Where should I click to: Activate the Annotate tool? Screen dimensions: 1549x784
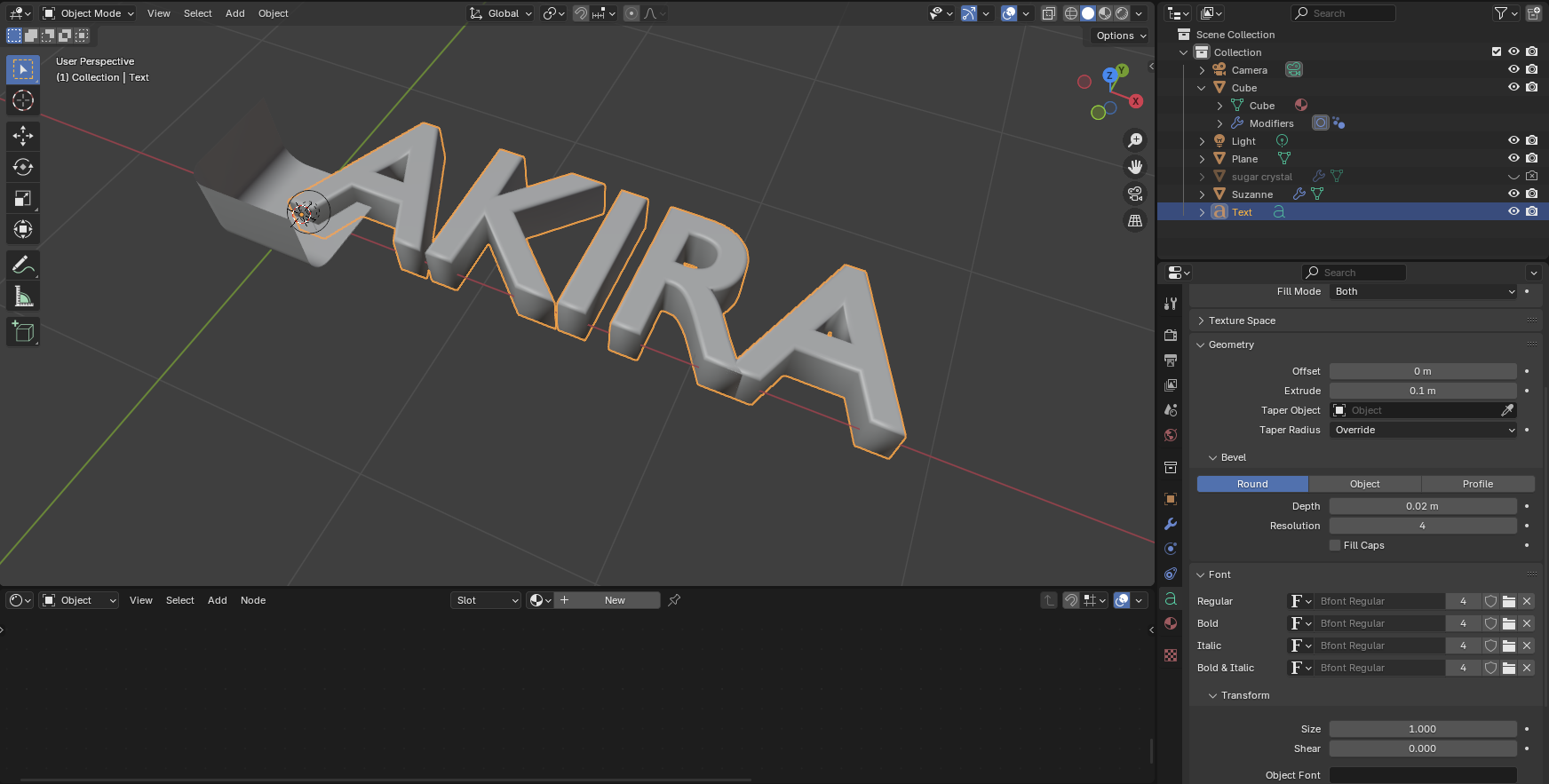click(x=23, y=265)
